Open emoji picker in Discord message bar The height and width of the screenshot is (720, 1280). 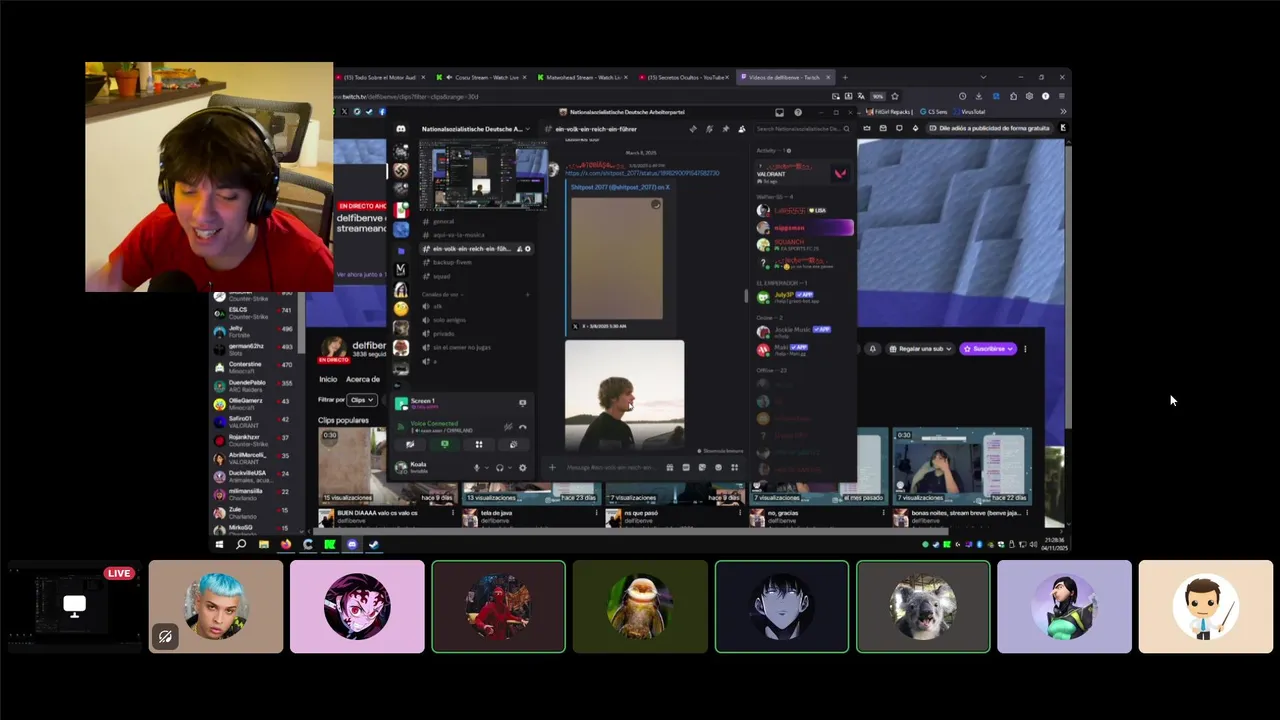click(718, 467)
